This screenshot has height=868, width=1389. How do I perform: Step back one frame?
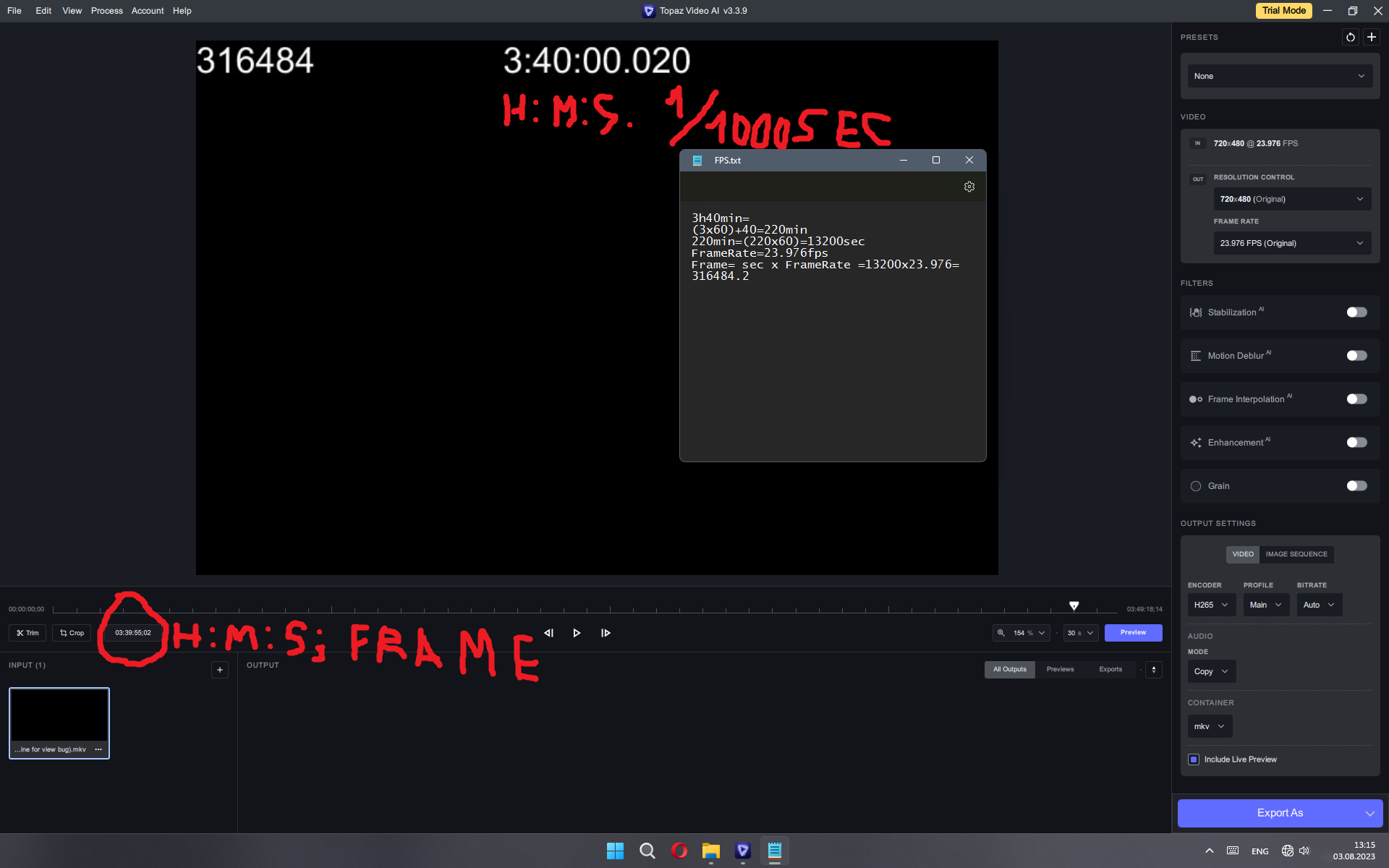[548, 633]
